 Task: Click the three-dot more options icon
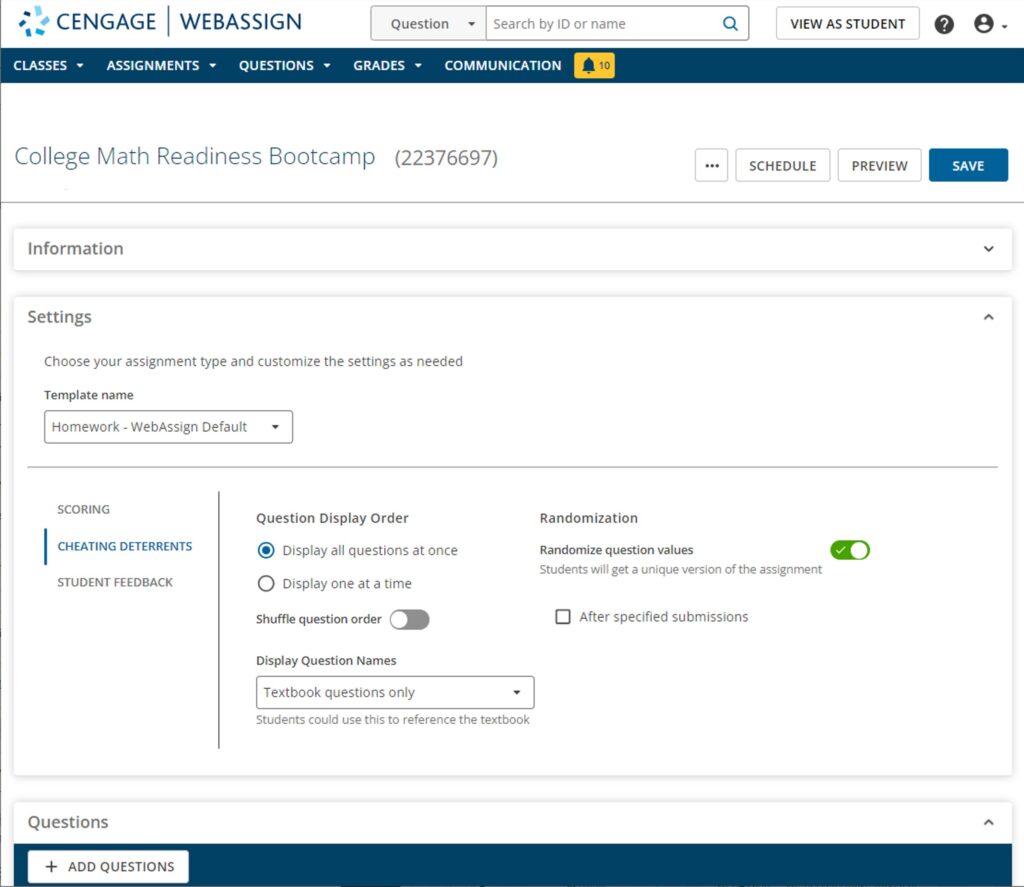pos(711,165)
